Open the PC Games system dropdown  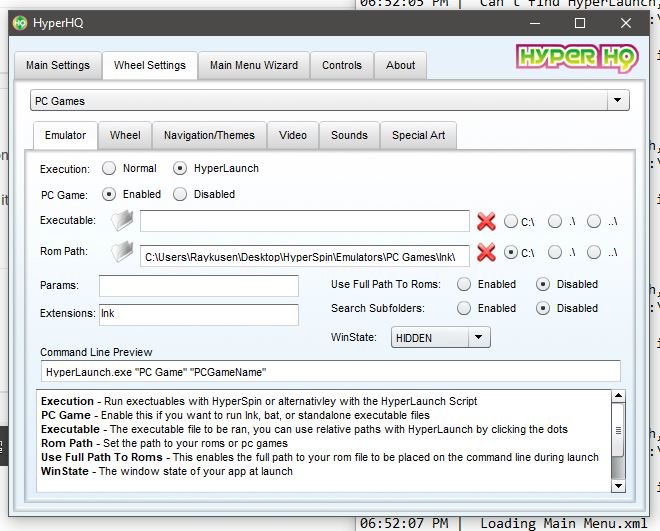tap(618, 101)
